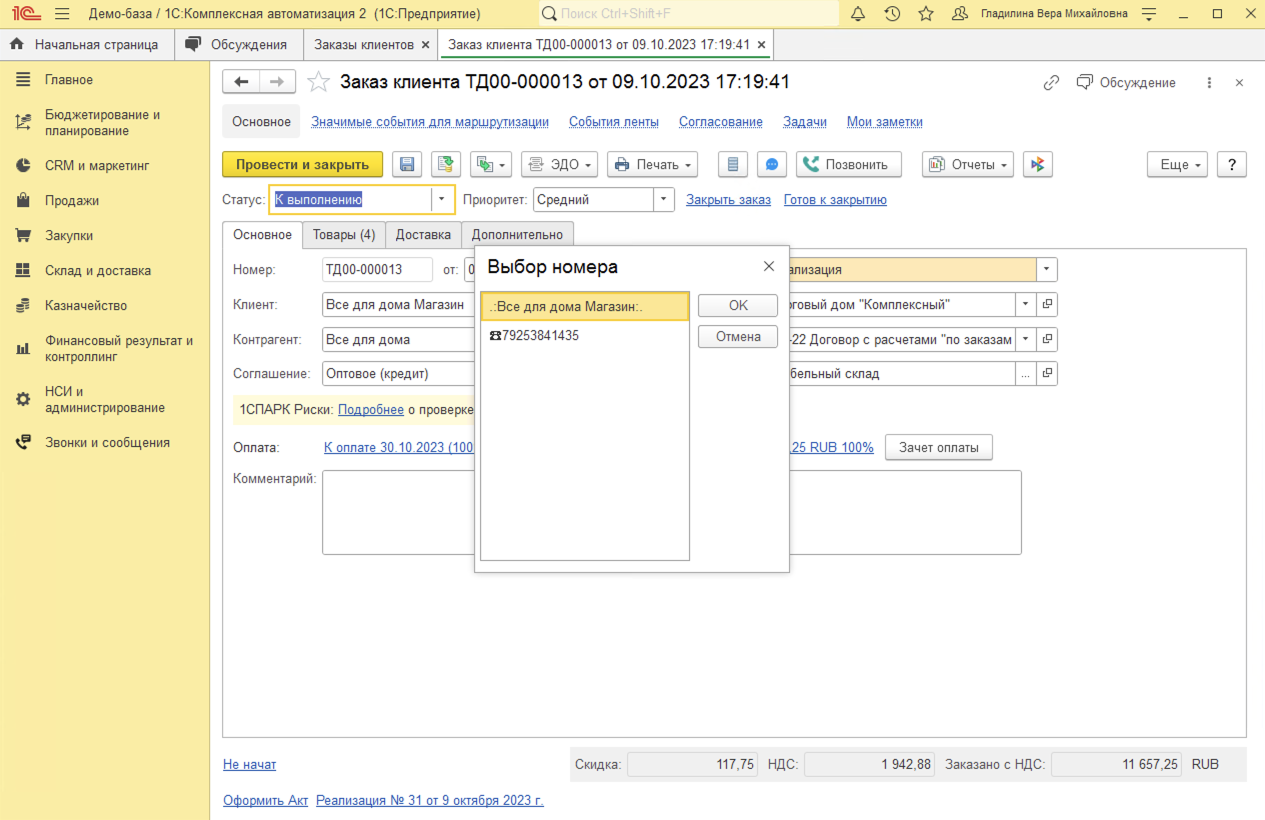Click the colorful play icon after Отчеты
This screenshot has width=1265, height=820.
1038,165
